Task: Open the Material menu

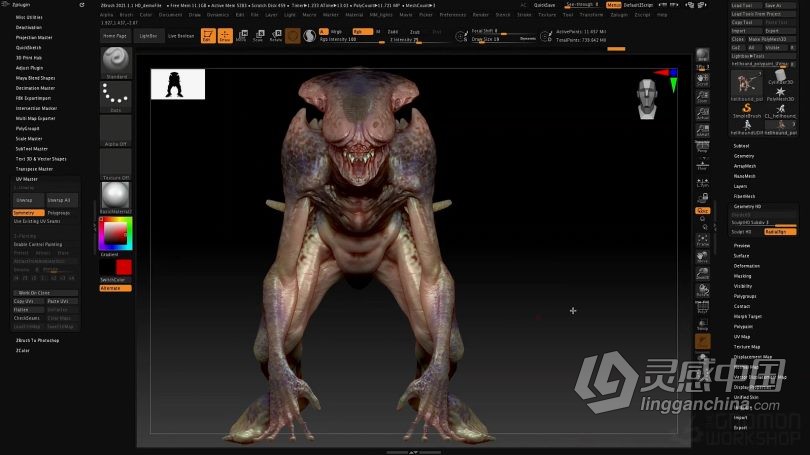Action: pyautogui.click(x=354, y=15)
